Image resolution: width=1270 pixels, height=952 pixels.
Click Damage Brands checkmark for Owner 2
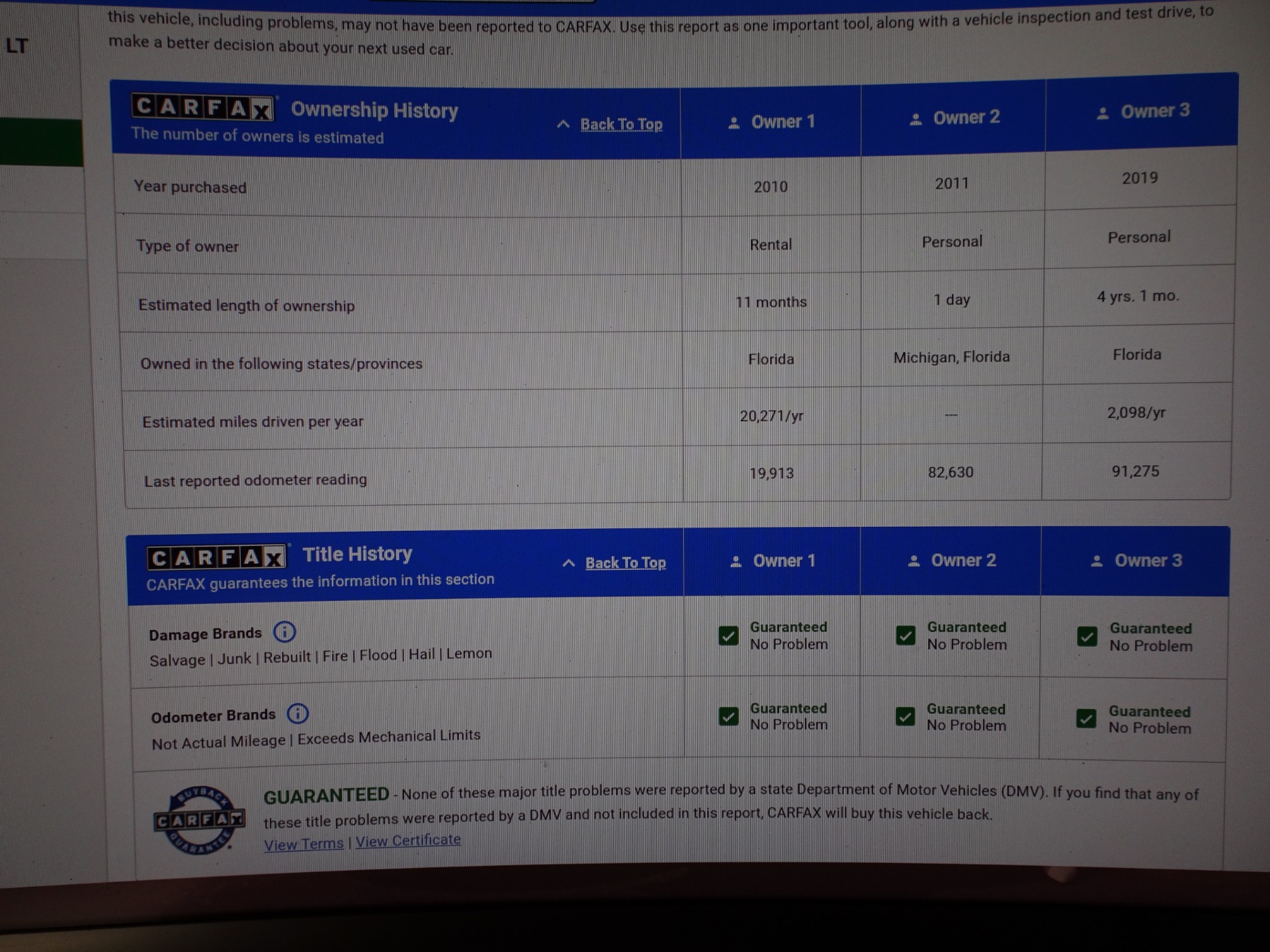coord(906,635)
